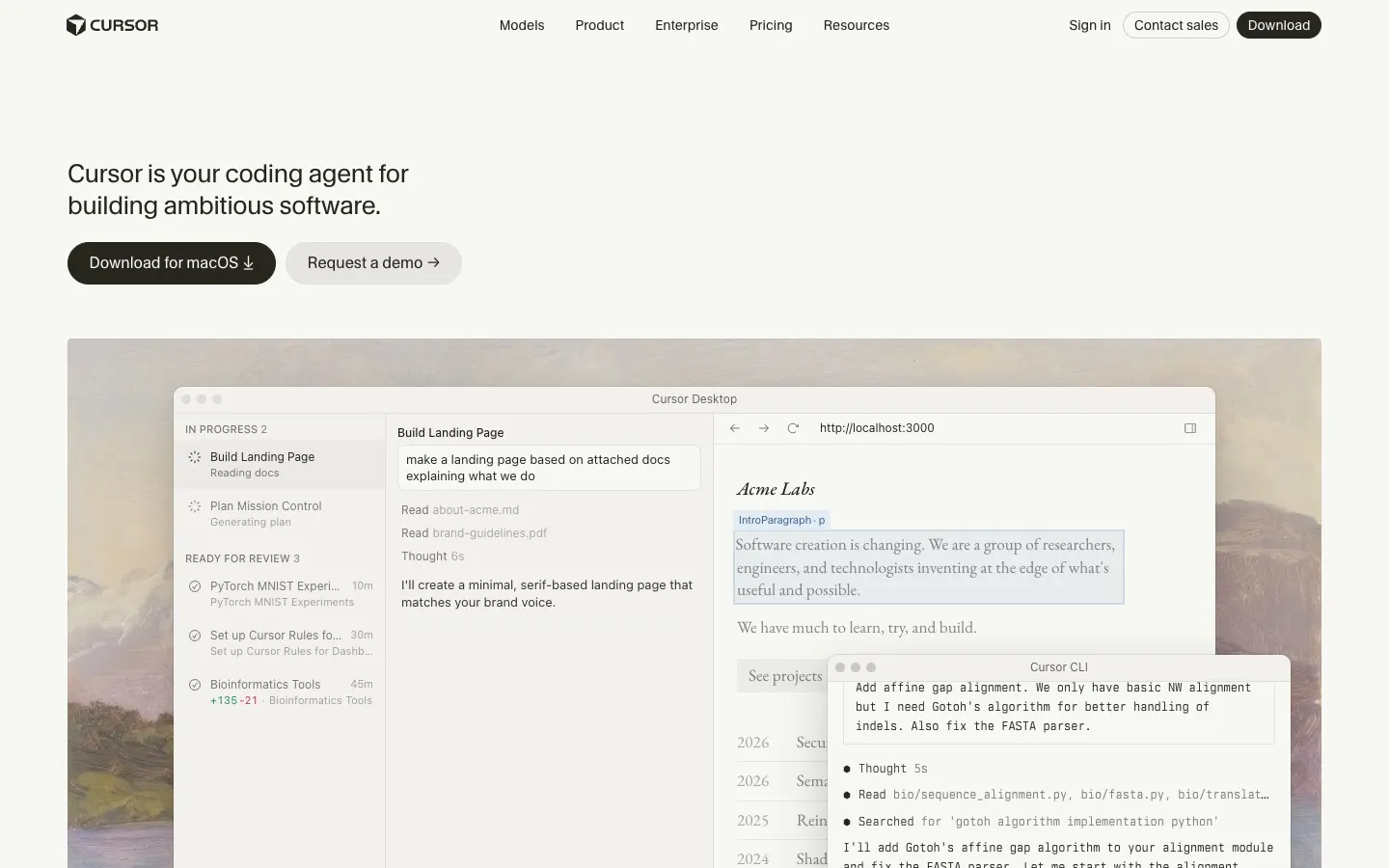Image resolution: width=1389 pixels, height=868 pixels.
Task: Click the landing page prompt message box
Action: (x=549, y=468)
